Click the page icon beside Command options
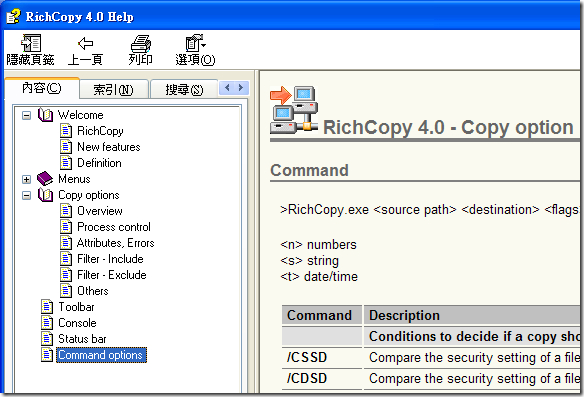The width and height of the screenshot is (584, 397). click(47, 355)
